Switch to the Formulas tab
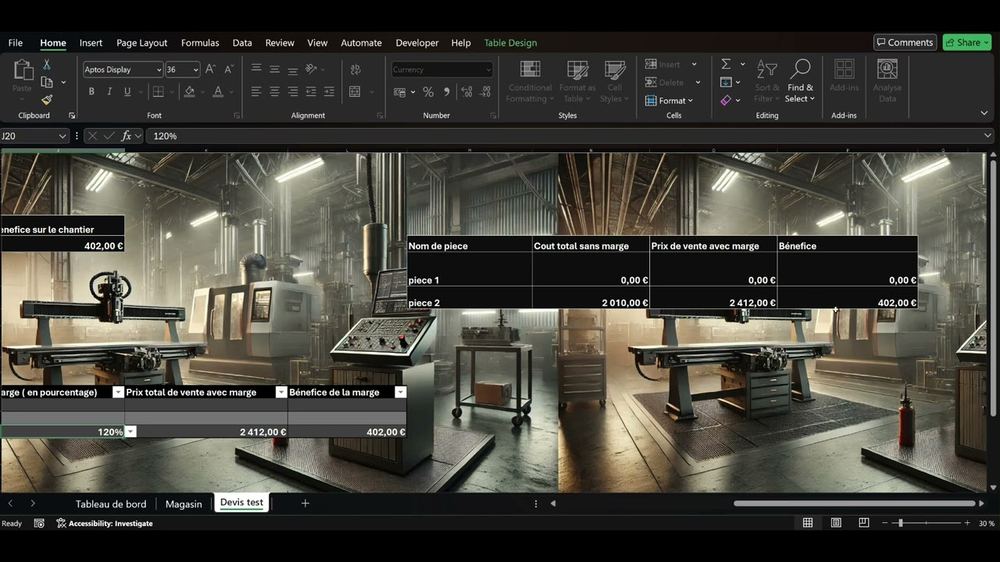 200,43
